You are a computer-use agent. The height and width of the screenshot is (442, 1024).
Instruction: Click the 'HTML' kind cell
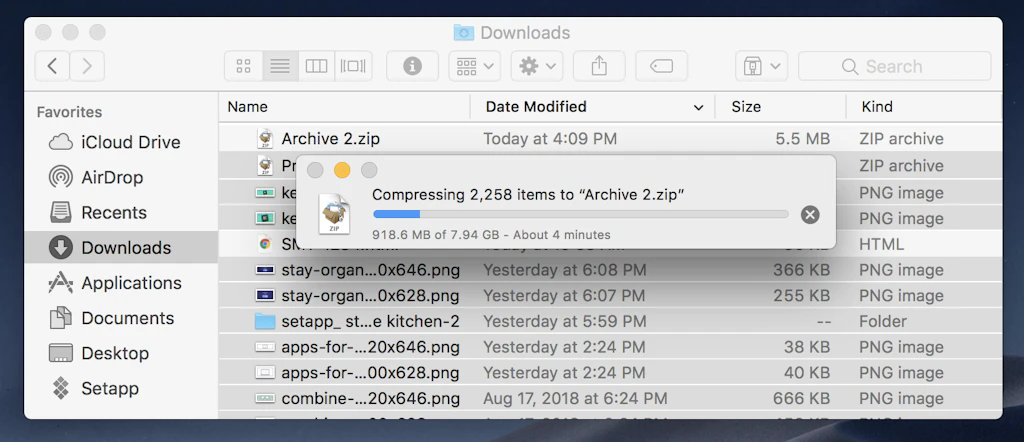[x=882, y=244]
